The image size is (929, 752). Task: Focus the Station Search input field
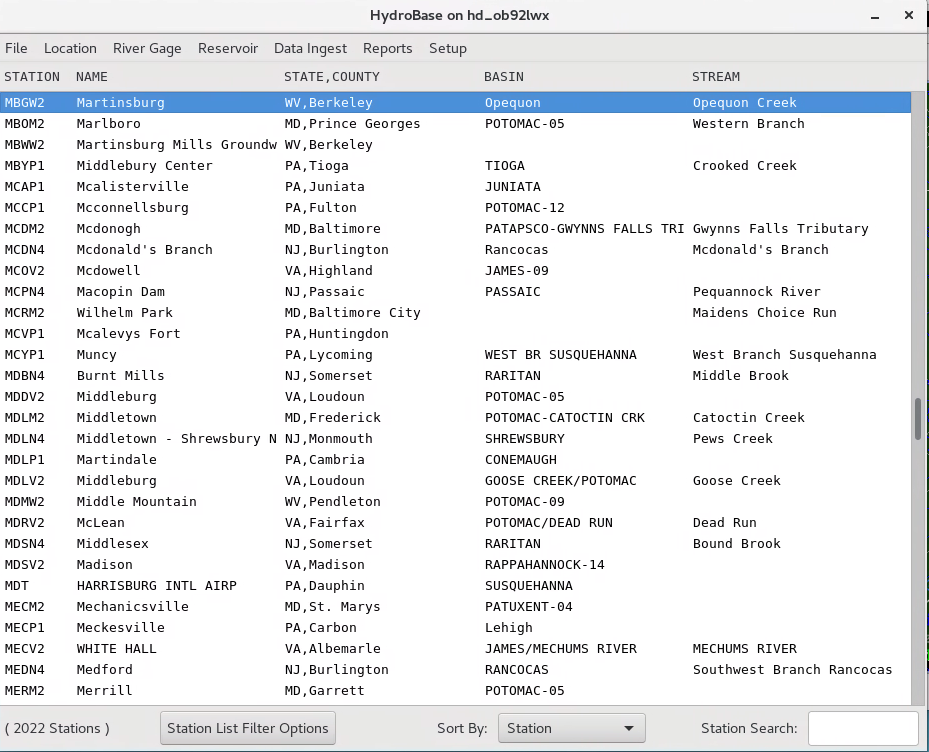tap(863, 728)
